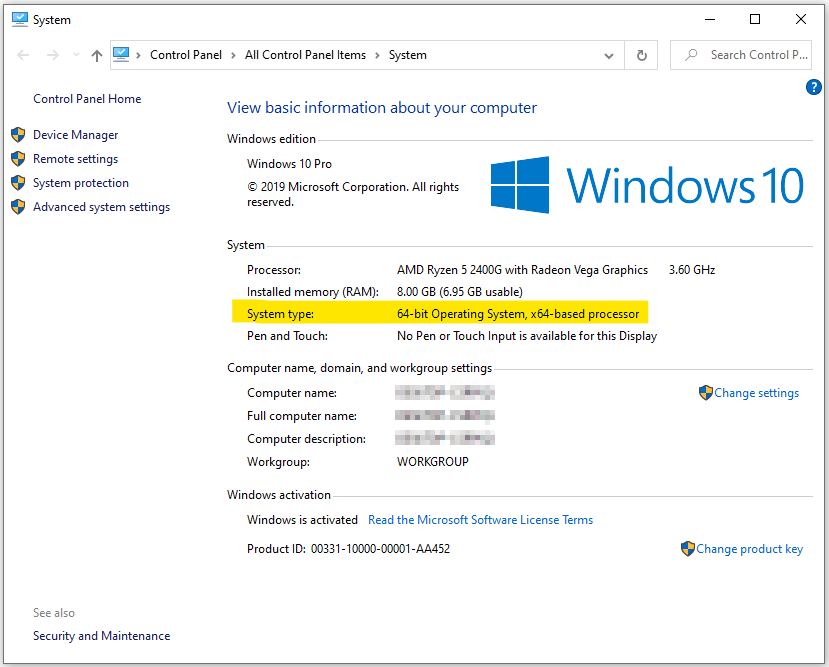829x667 pixels.
Task: Click the WORKGROUP value
Action: (432, 462)
